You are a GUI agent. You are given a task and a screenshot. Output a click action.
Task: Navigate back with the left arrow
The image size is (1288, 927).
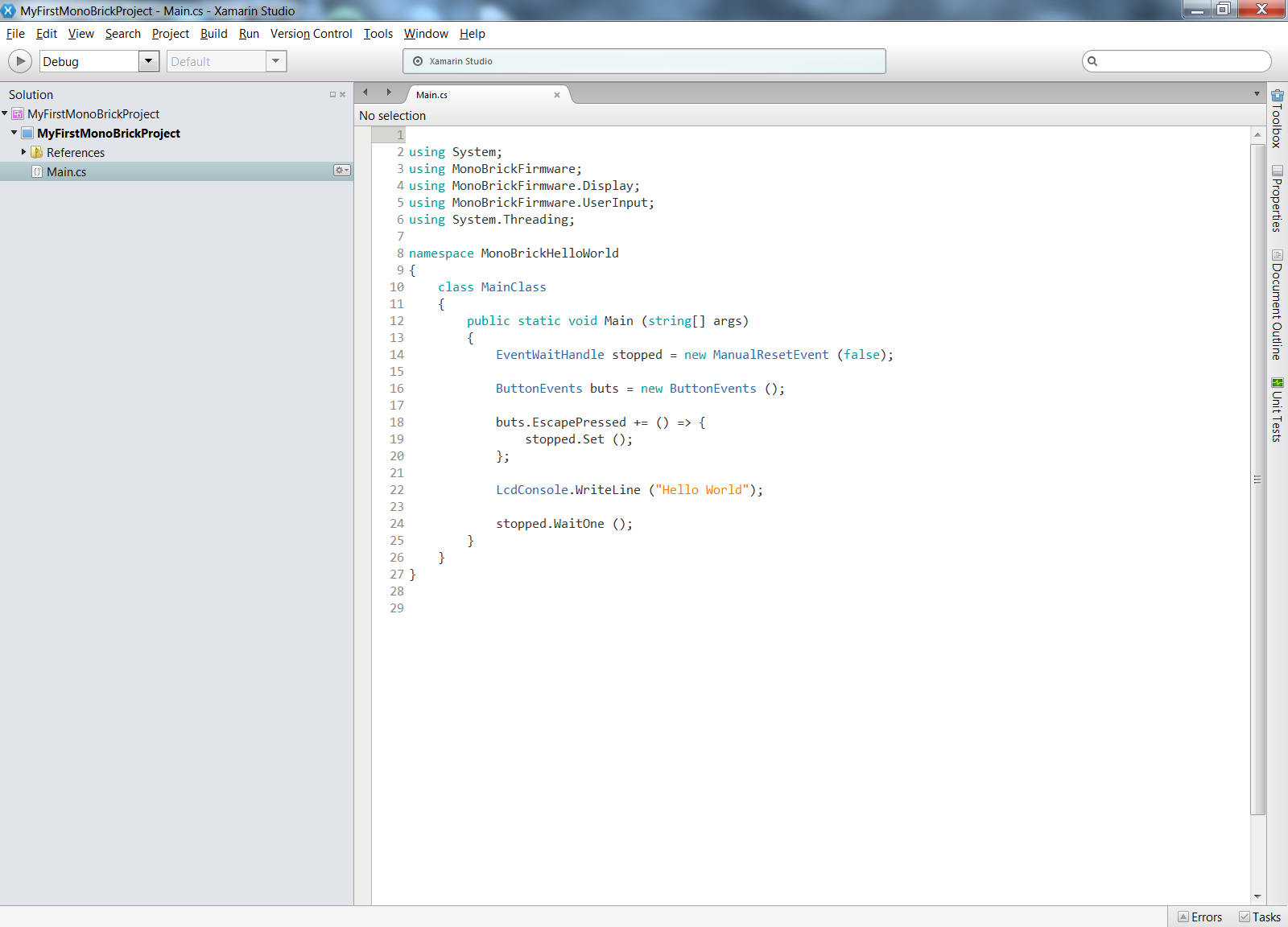click(365, 93)
